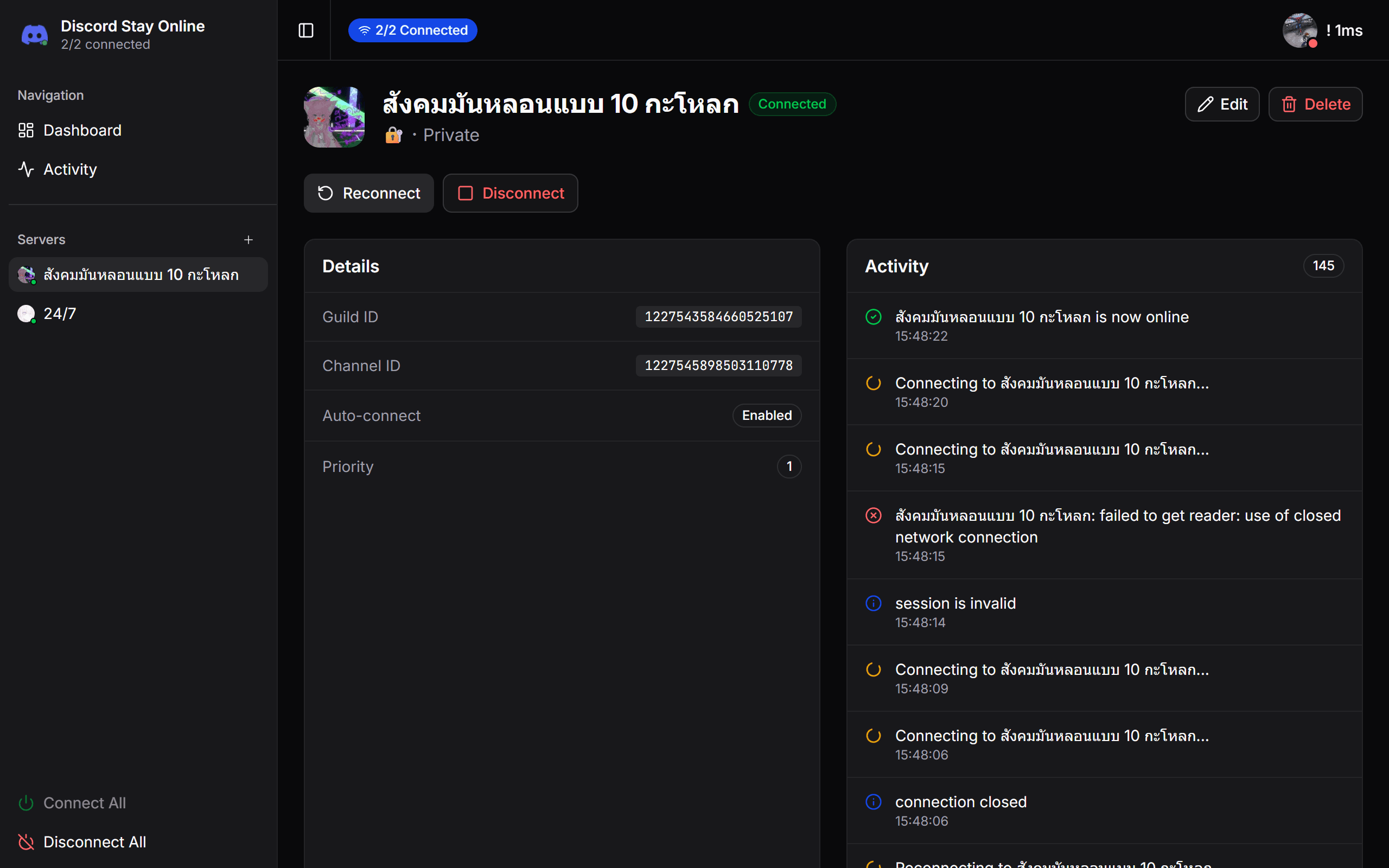This screenshot has height=868, width=1389.
Task: Click the Delete trash icon
Action: pos(1290,104)
